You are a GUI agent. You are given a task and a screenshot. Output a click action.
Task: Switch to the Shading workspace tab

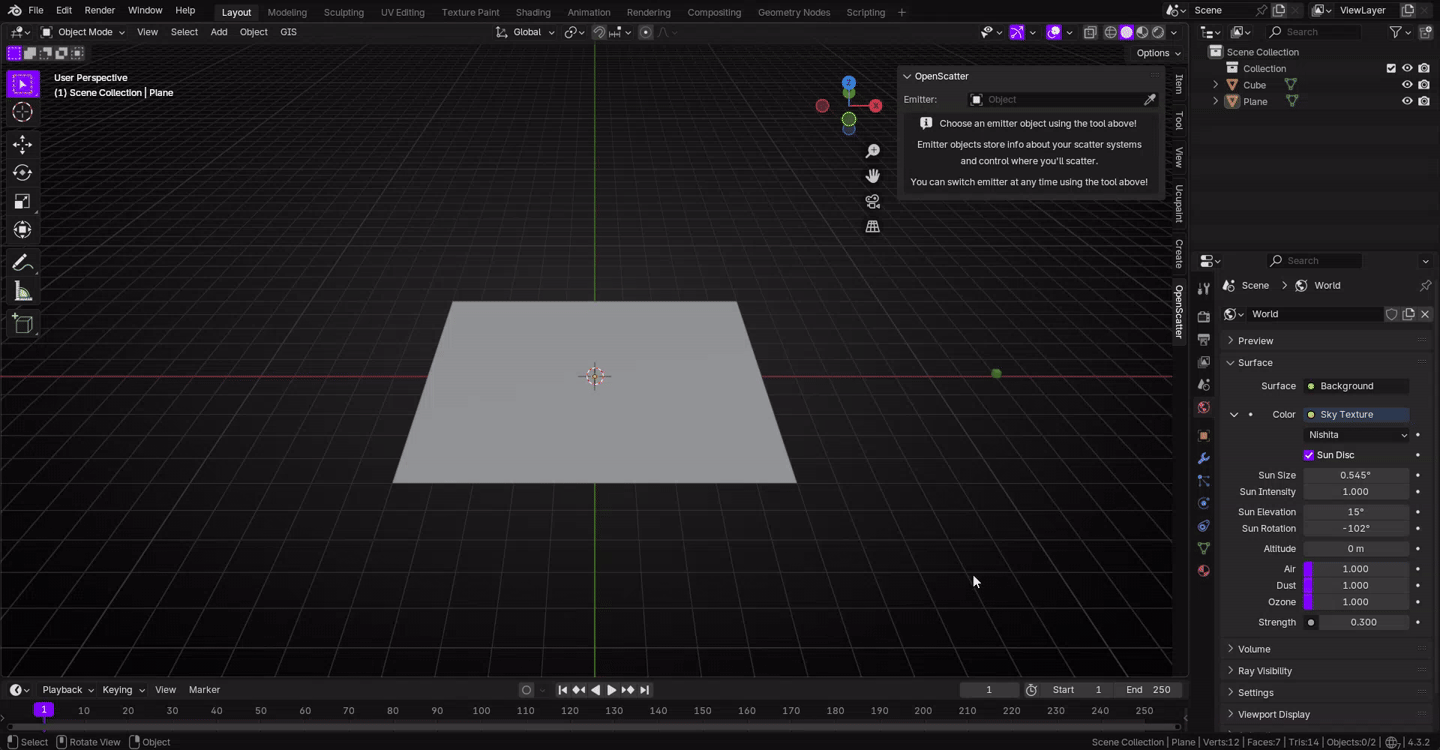coord(533,12)
